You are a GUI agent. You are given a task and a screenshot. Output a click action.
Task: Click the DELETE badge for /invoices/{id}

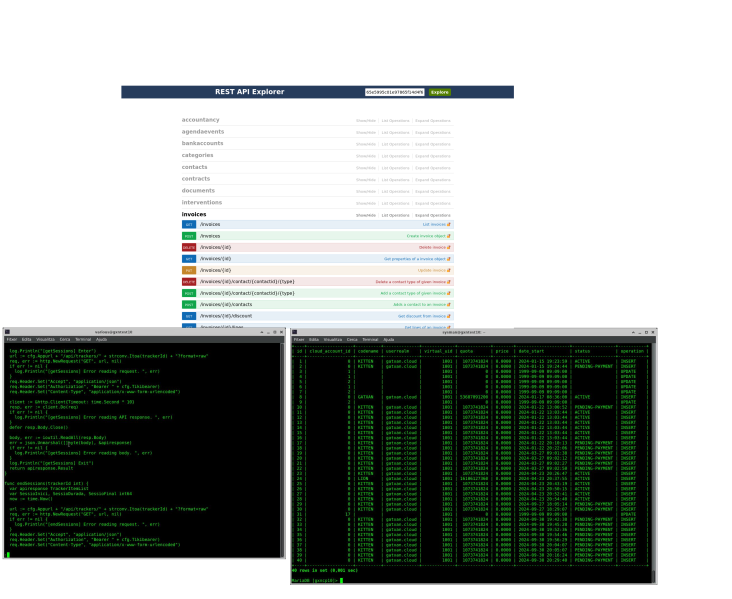(x=189, y=247)
